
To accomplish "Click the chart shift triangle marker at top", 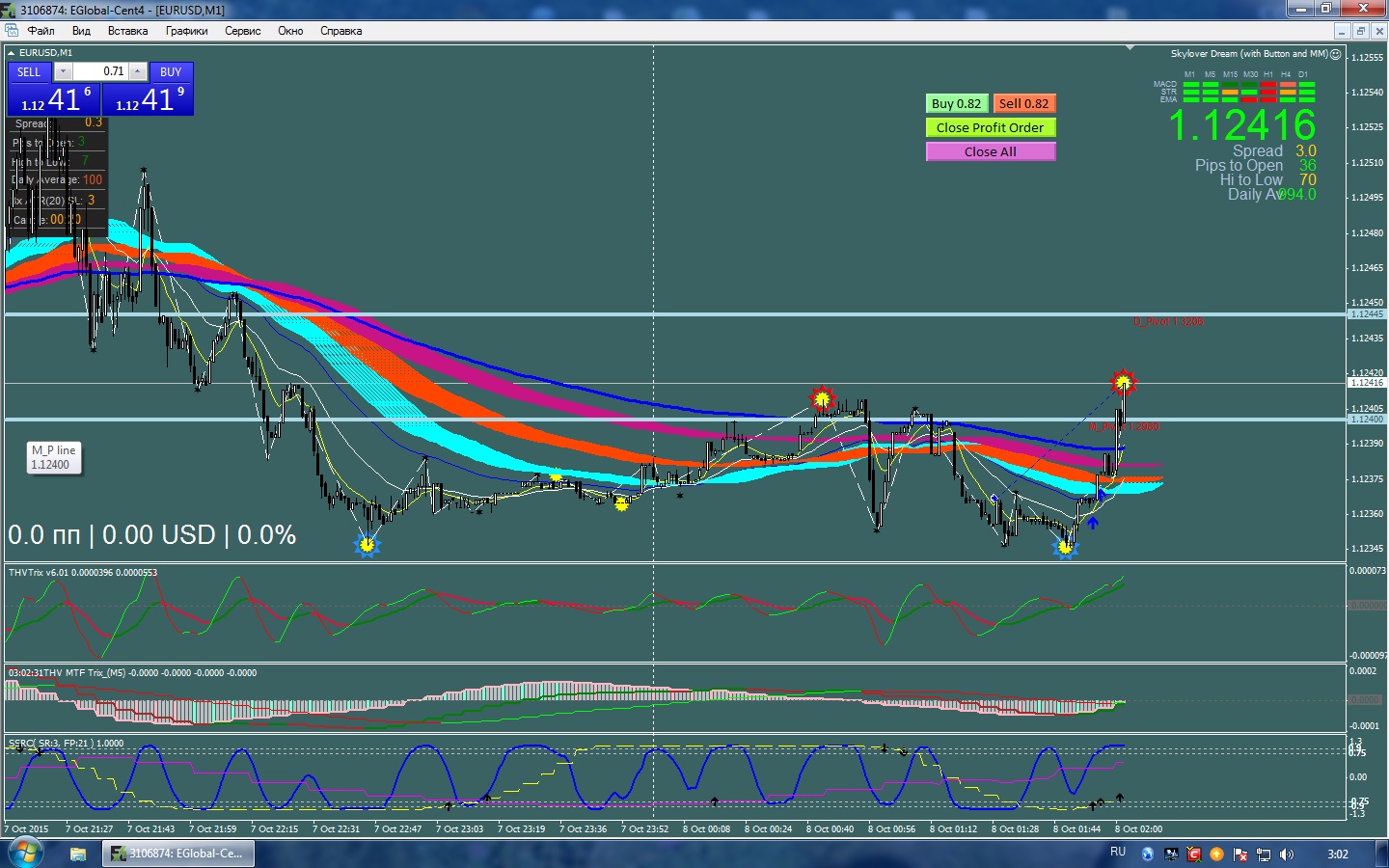I will click(x=1130, y=48).
